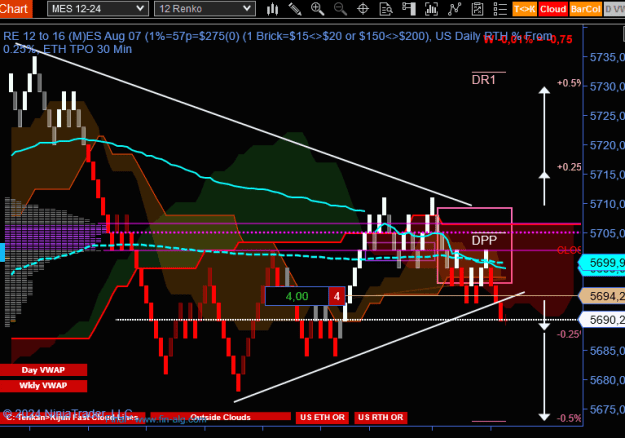625x438 pixels.
Task: Activate the crosshair cursor tool
Action: click(x=363, y=9)
